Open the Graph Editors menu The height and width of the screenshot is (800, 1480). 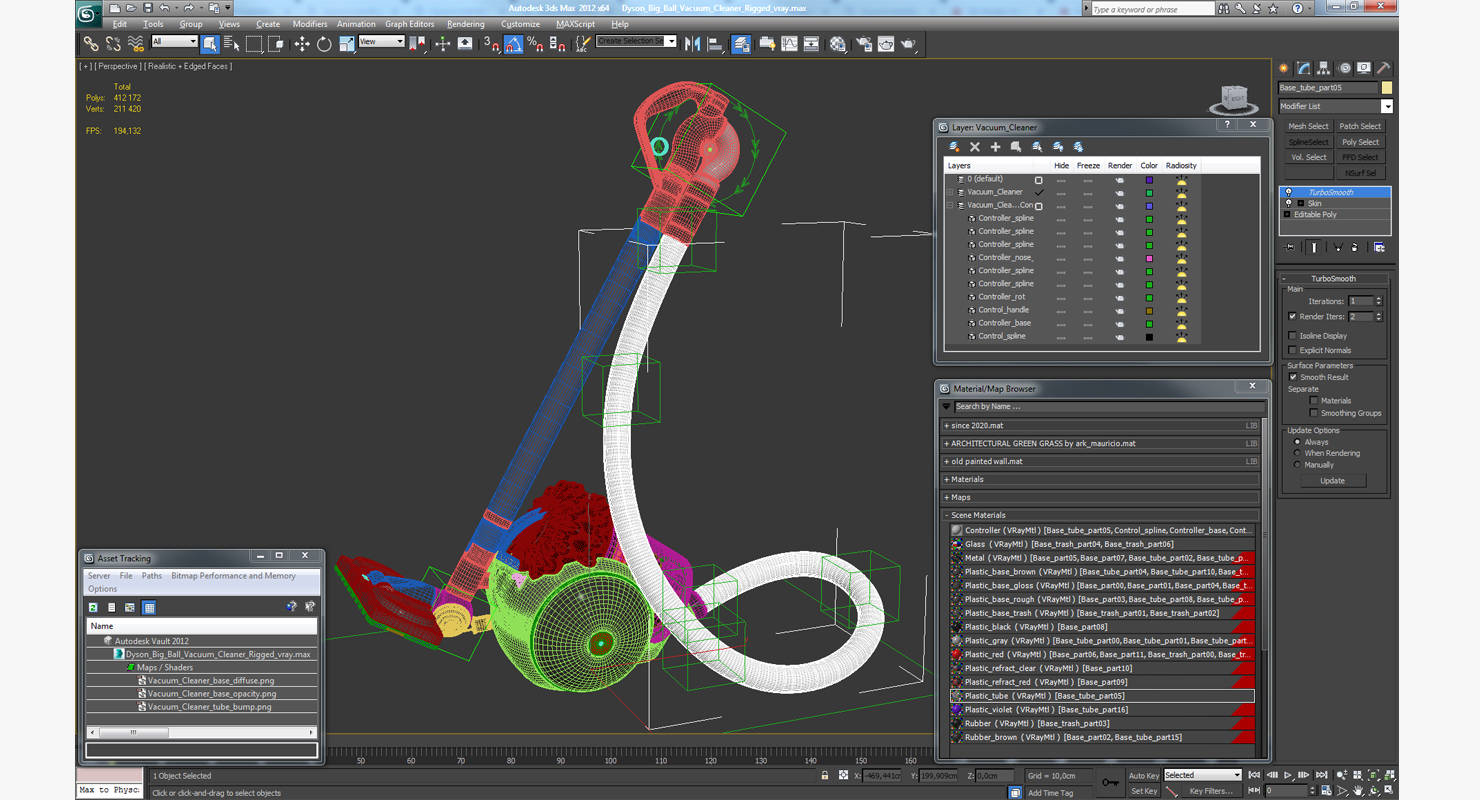tap(410, 24)
